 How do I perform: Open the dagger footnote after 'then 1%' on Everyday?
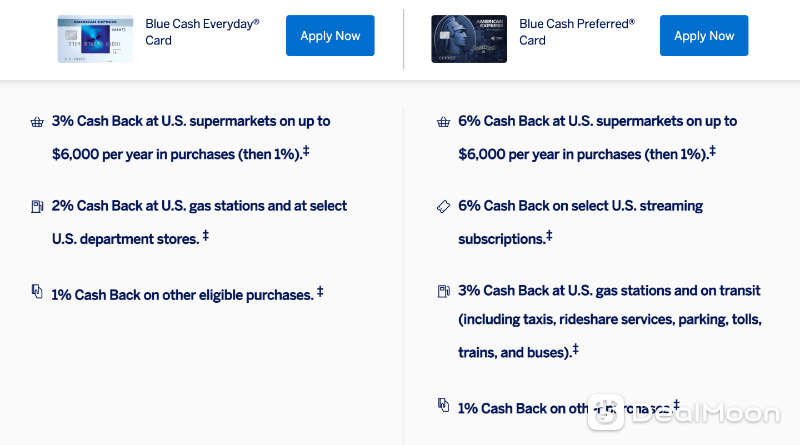306,151
